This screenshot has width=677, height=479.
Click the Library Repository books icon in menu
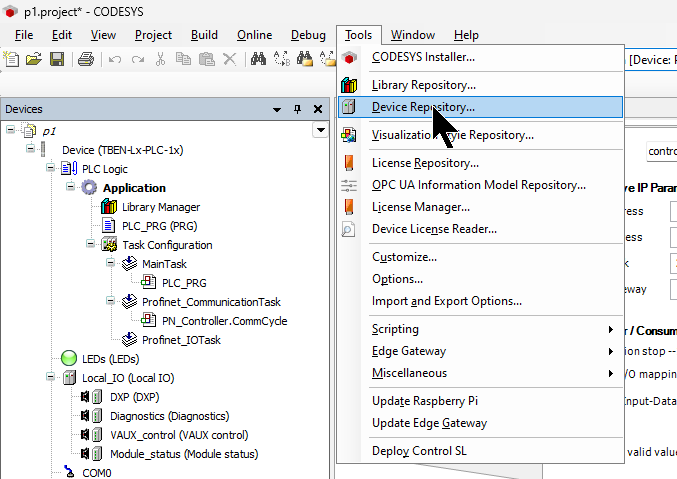tap(349, 85)
